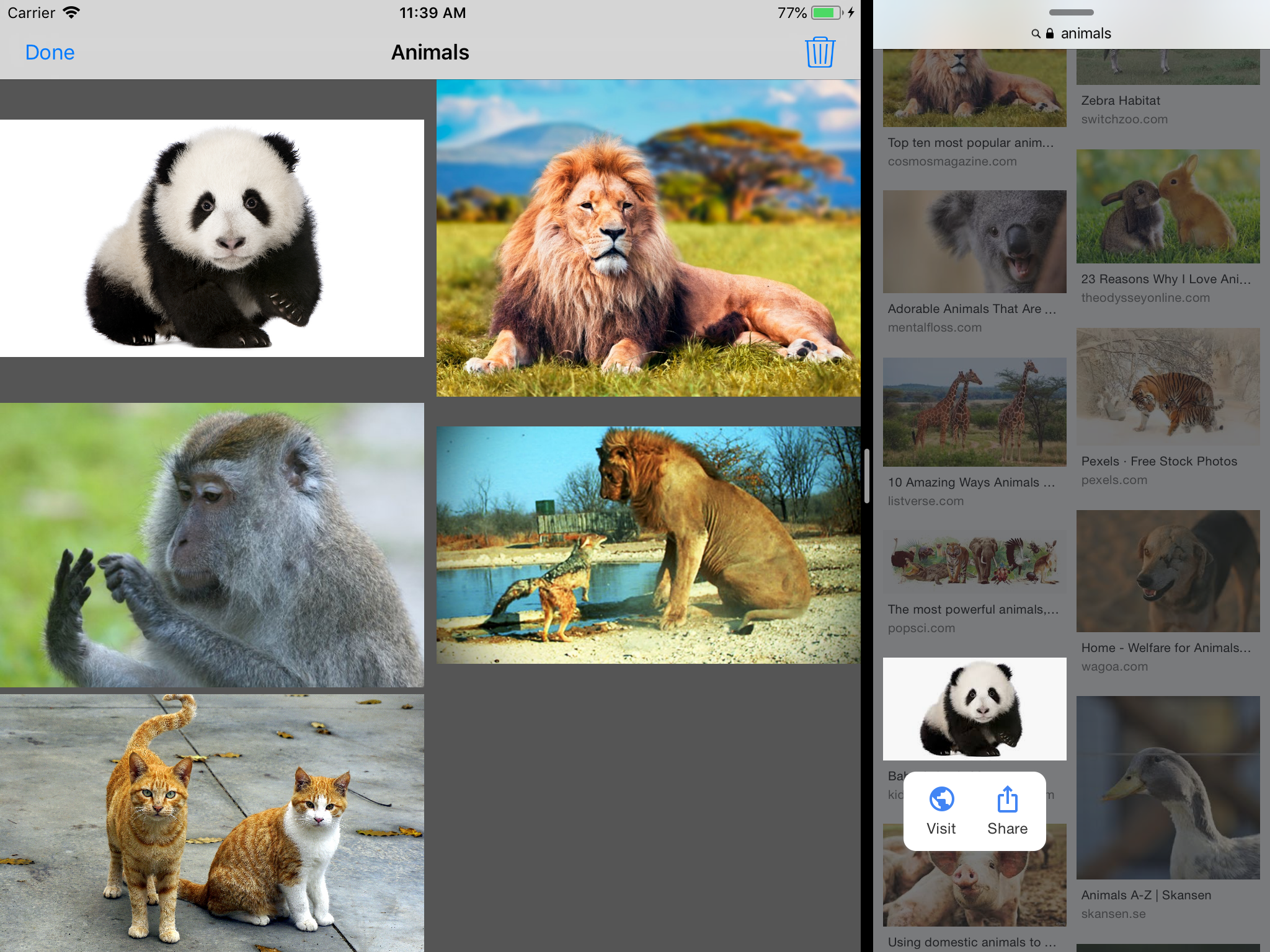The height and width of the screenshot is (952, 1270).
Task: Tap the trash can delete icon
Action: coord(820,52)
